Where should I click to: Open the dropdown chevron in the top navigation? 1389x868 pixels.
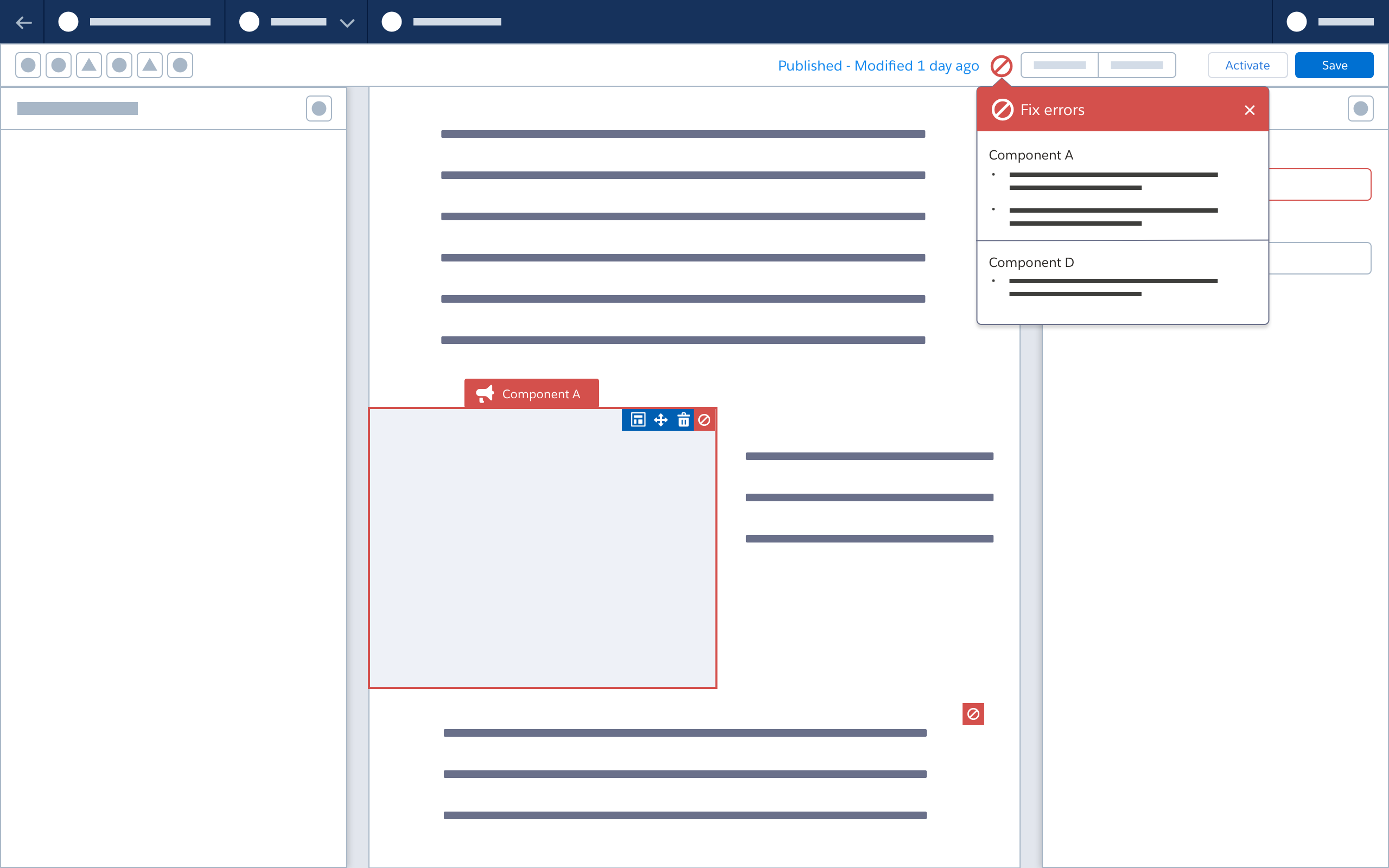tap(347, 23)
